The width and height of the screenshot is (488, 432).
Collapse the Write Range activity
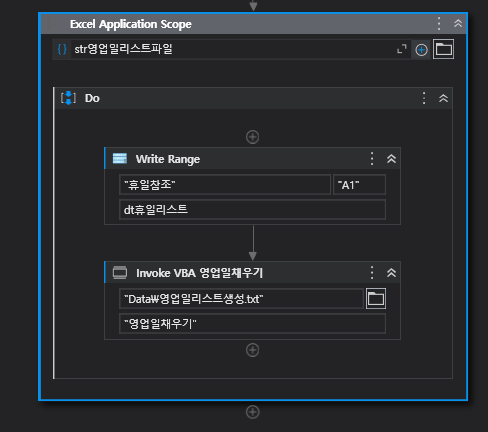(x=391, y=159)
